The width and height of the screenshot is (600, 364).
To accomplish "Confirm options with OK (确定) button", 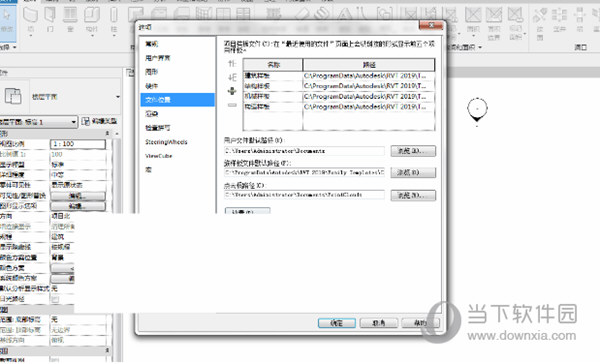I will (337, 323).
